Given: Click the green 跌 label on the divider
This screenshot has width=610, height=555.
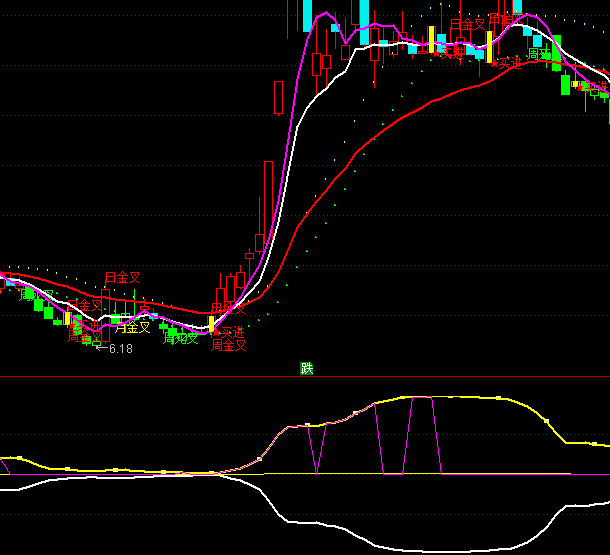Looking at the screenshot, I should coord(307,368).
